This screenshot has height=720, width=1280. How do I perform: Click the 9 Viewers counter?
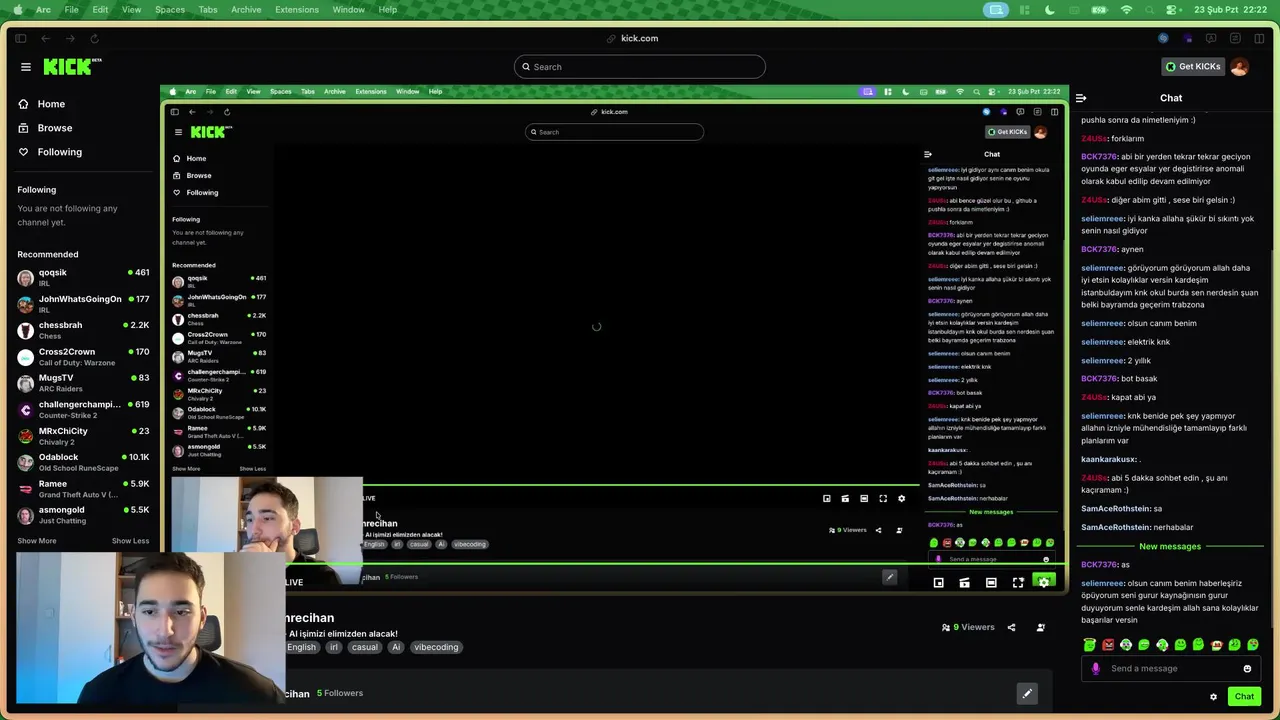coord(968,628)
